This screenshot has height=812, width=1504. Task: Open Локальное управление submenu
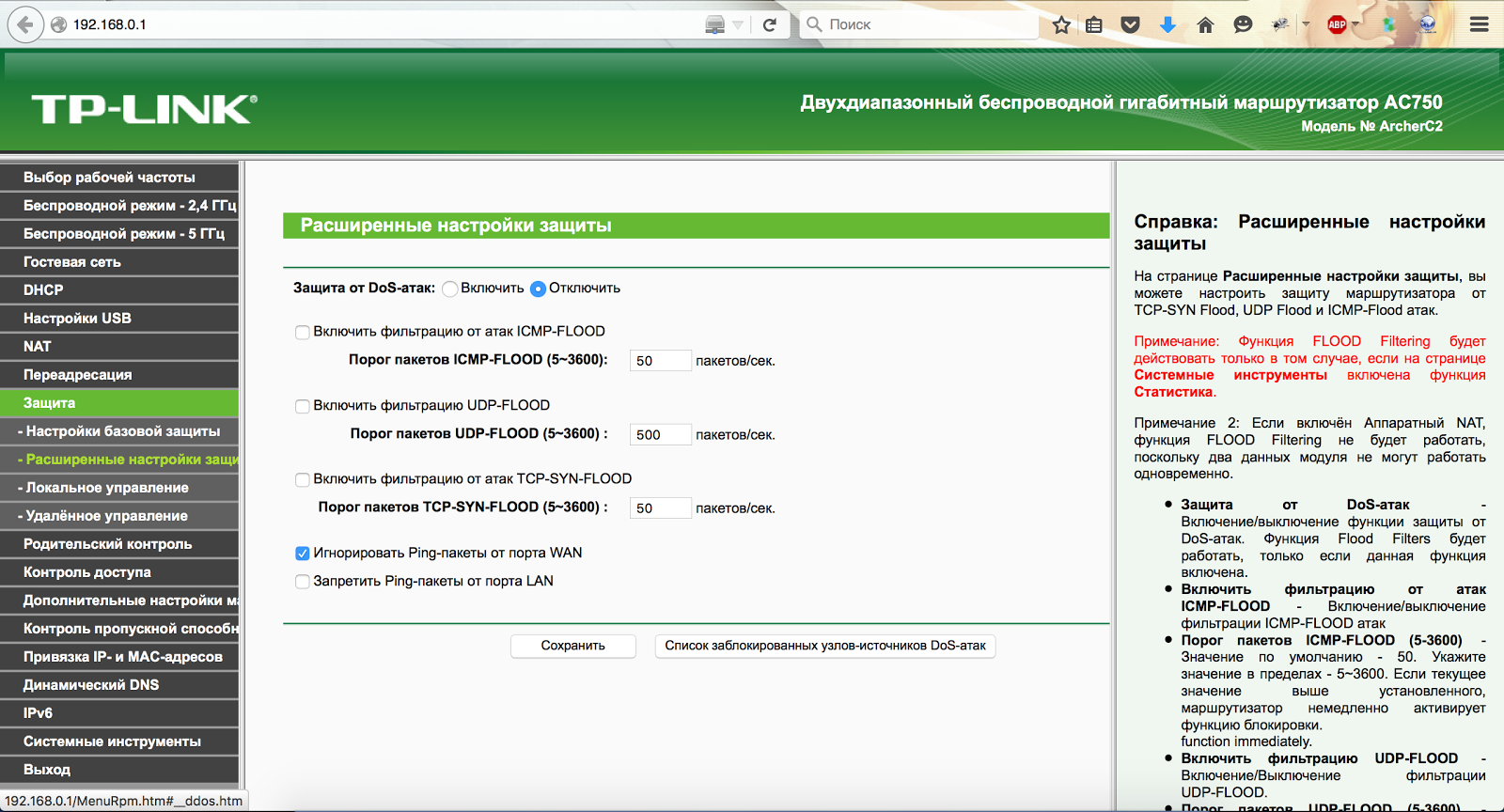[119, 487]
